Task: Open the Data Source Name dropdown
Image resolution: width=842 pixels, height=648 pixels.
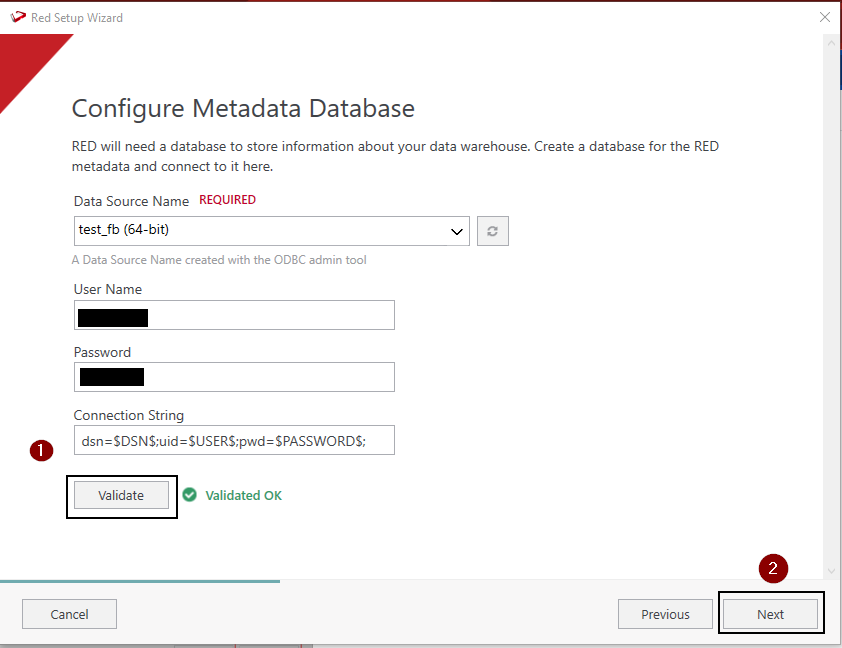Action: pos(272,231)
